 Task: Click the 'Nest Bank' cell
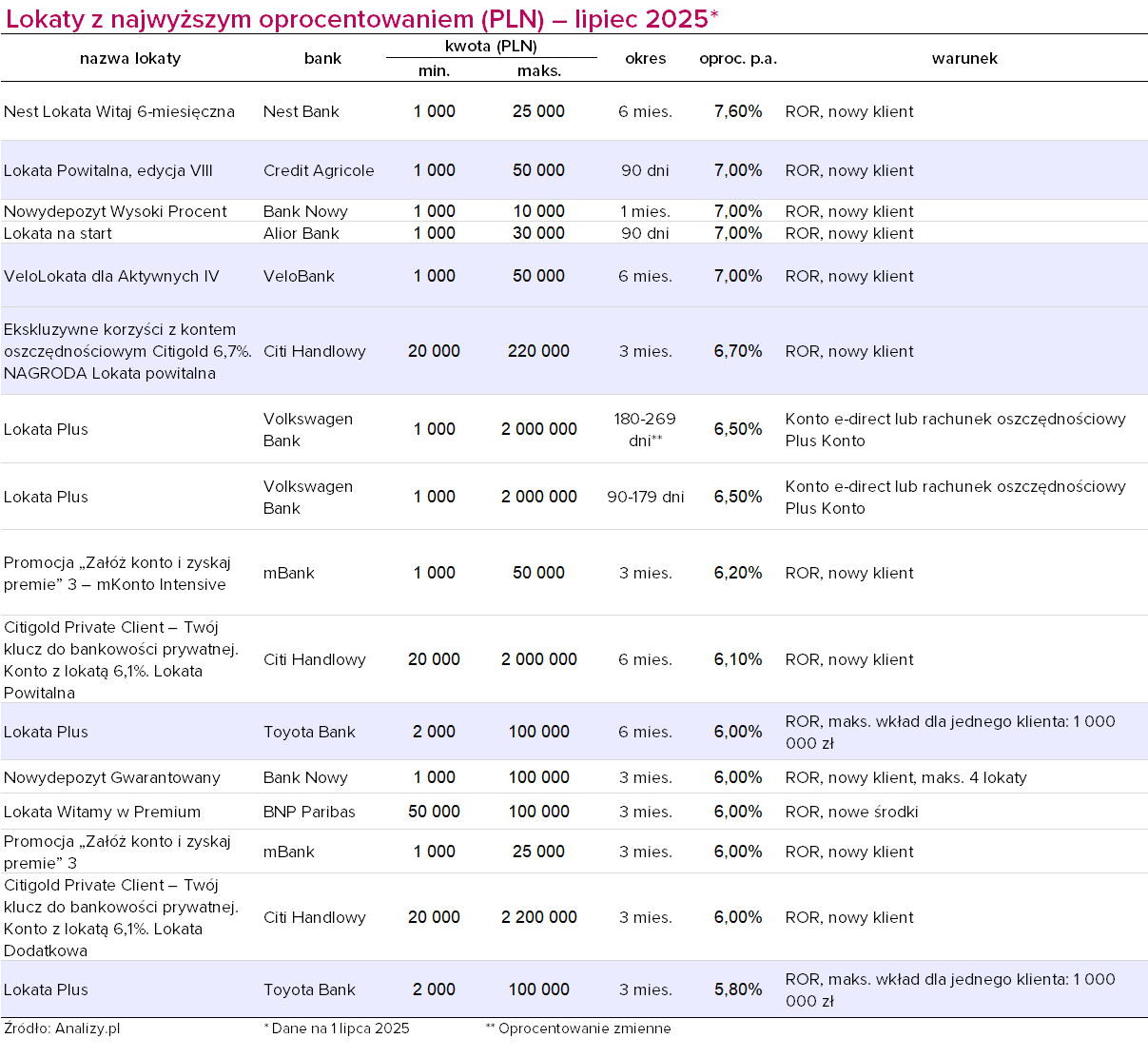click(x=302, y=111)
